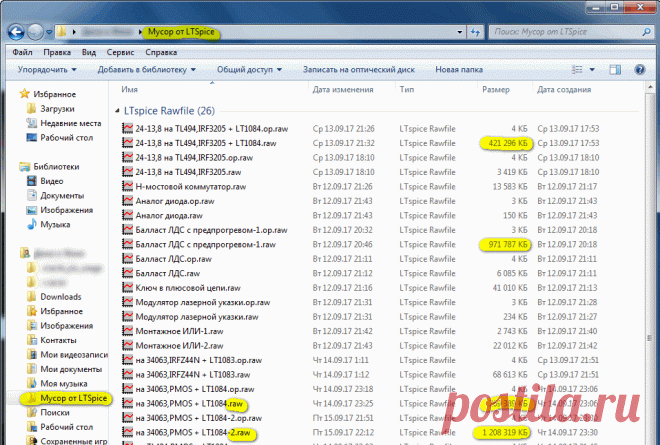
Task: Open Help with the question mark icon
Action: tap(640, 69)
